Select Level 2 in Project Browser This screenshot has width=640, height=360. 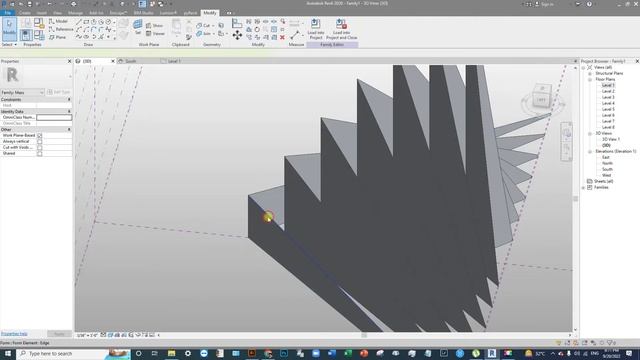608,91
